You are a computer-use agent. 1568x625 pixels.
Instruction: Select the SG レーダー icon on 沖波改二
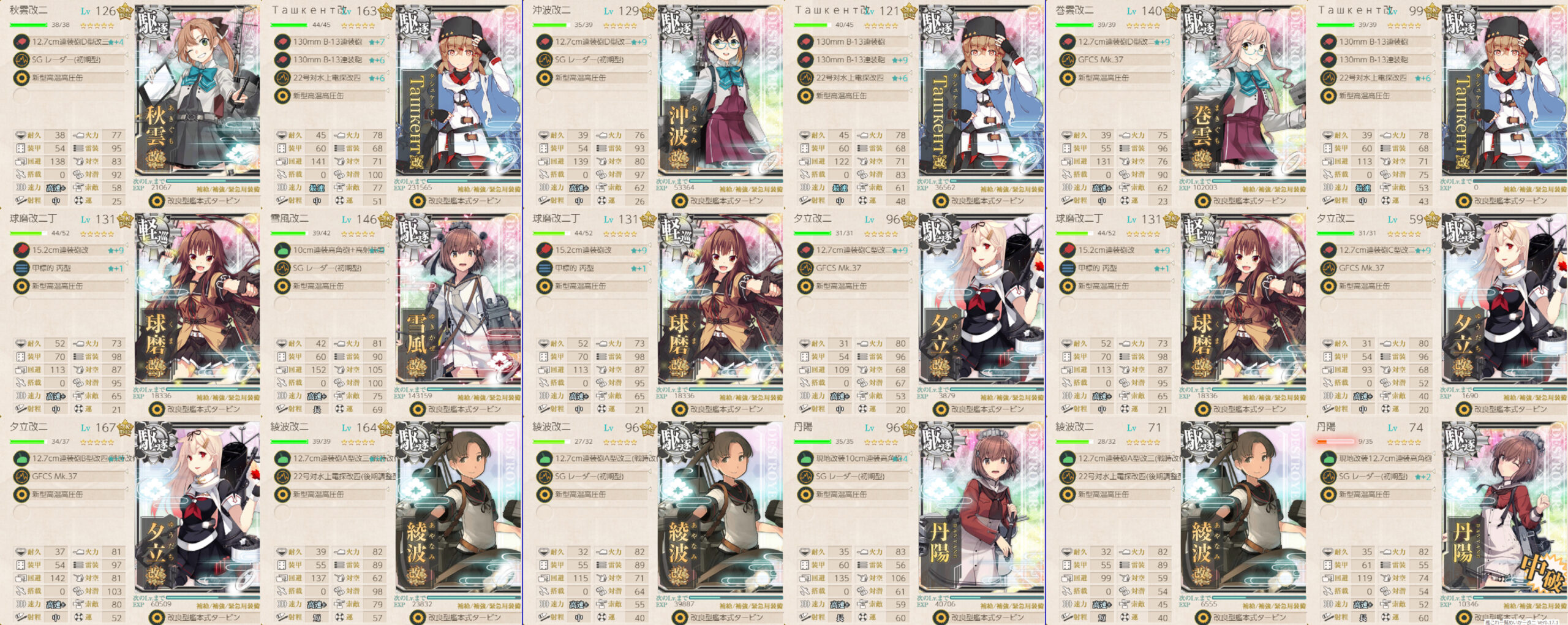pyautogui.click(x=545, y=60)
